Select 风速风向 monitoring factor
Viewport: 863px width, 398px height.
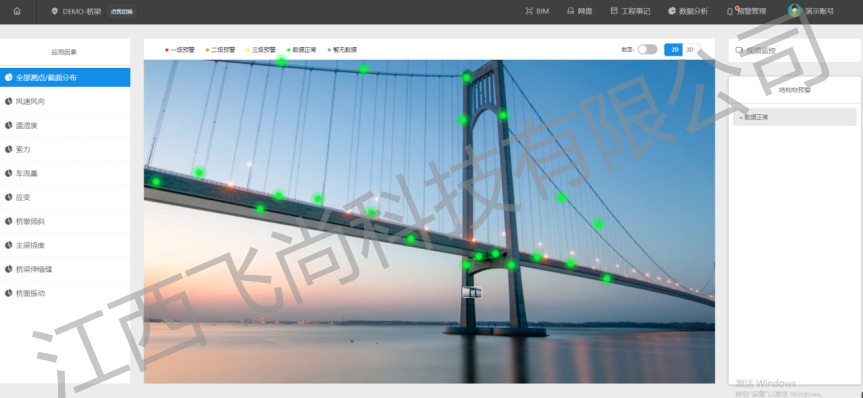point(65,101)
